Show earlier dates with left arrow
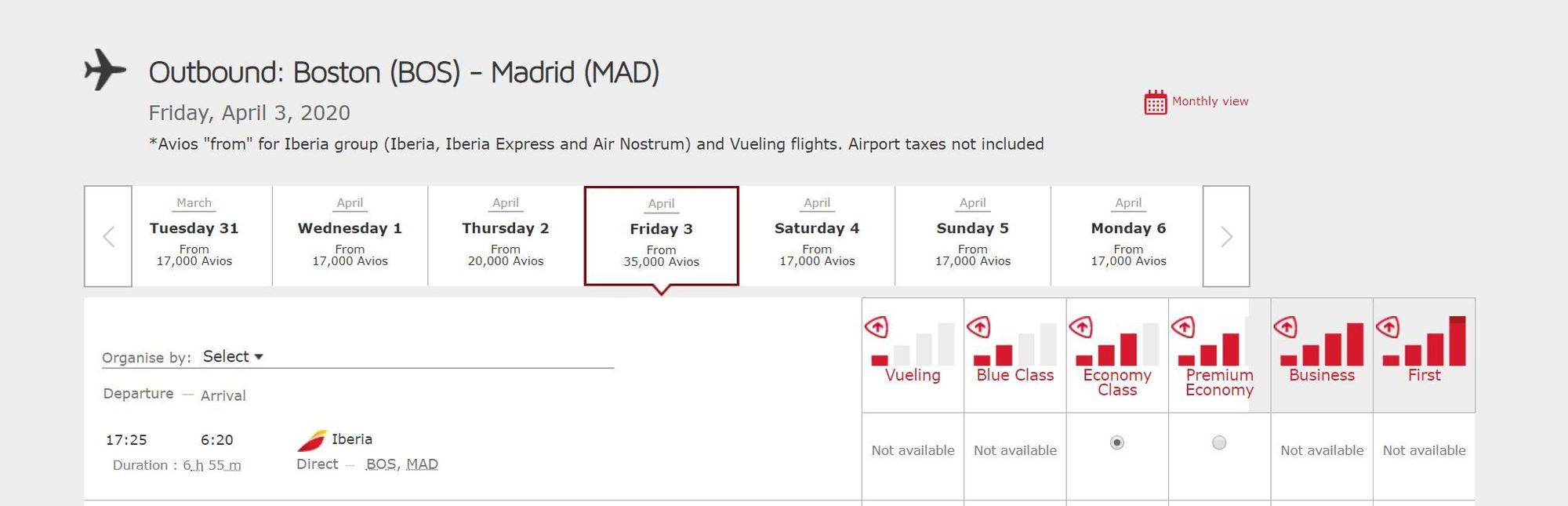The image size is (1568, 506). (108, 236)
